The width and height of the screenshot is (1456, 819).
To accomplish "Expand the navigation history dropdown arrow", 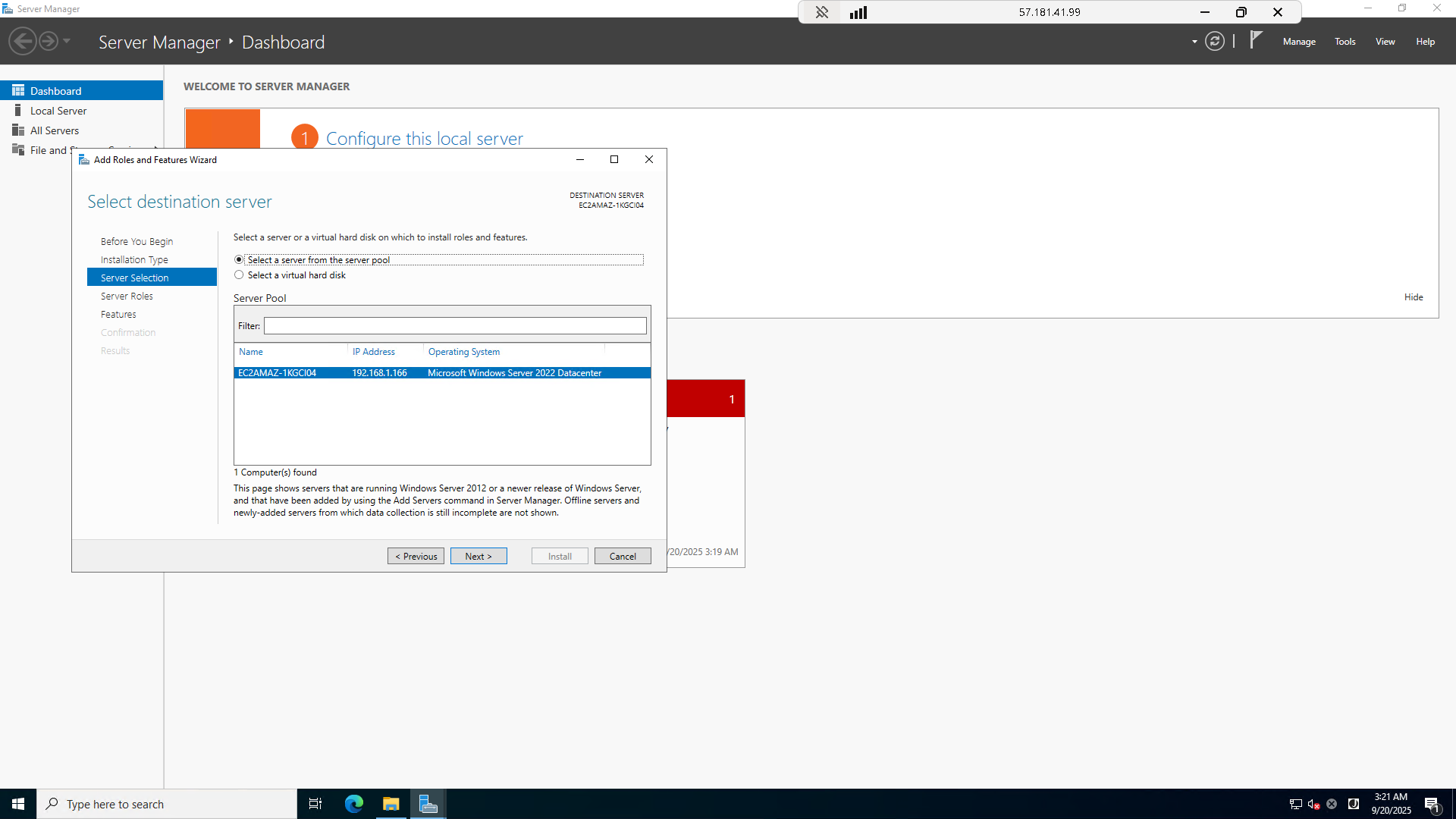I will [x=67, y=42].
